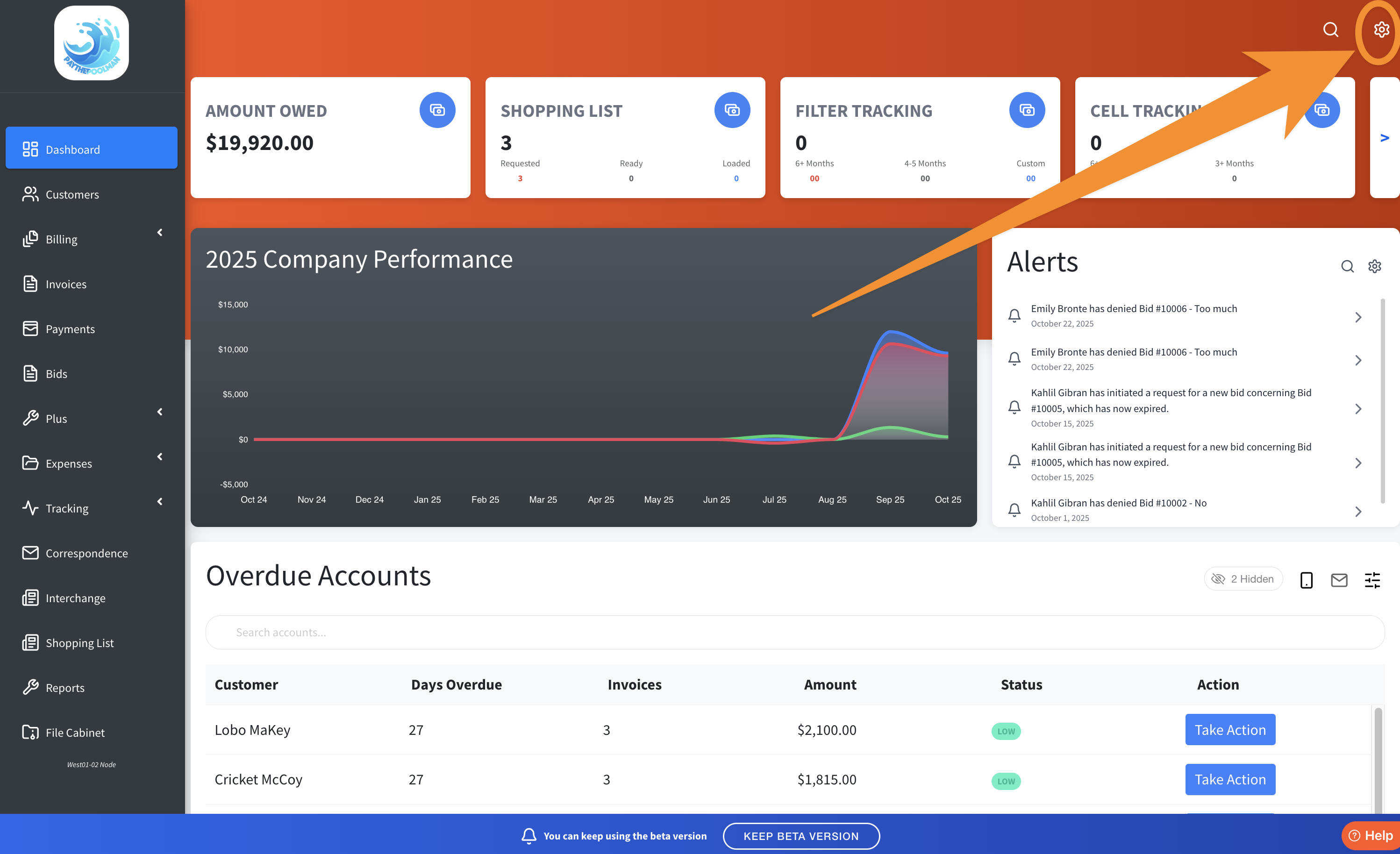The image size is (1400, 854).
Task: Click the Amount Owed card icon
Action: point(437,110)
